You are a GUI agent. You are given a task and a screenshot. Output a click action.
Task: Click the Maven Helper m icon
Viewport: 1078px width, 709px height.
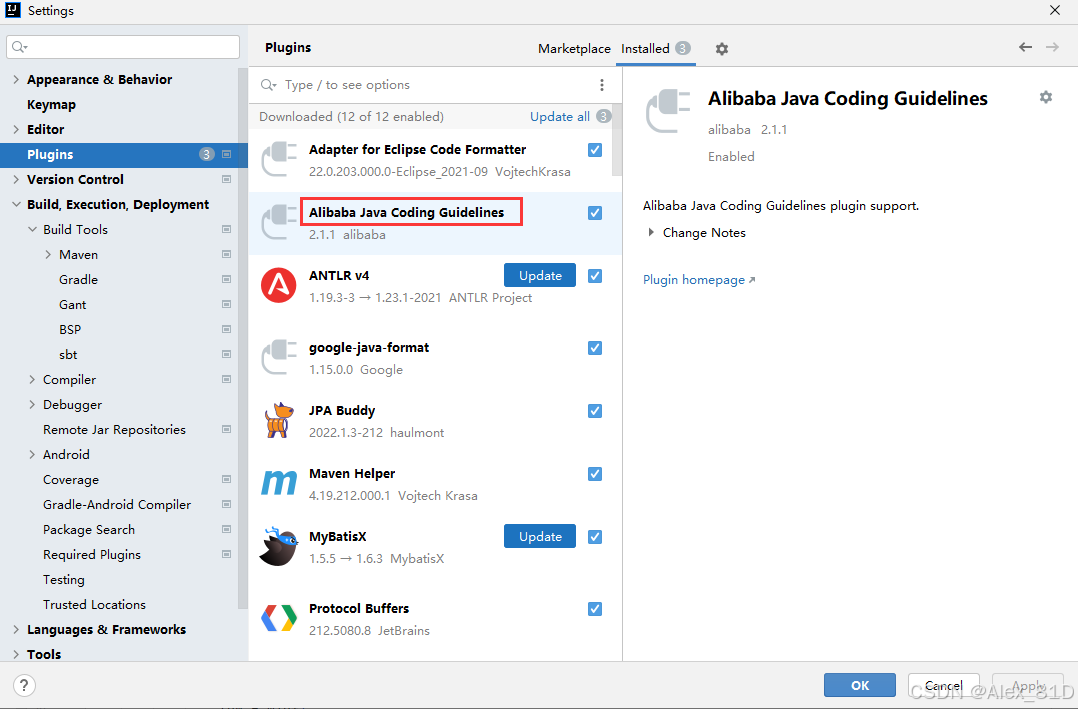click(278, 483)
